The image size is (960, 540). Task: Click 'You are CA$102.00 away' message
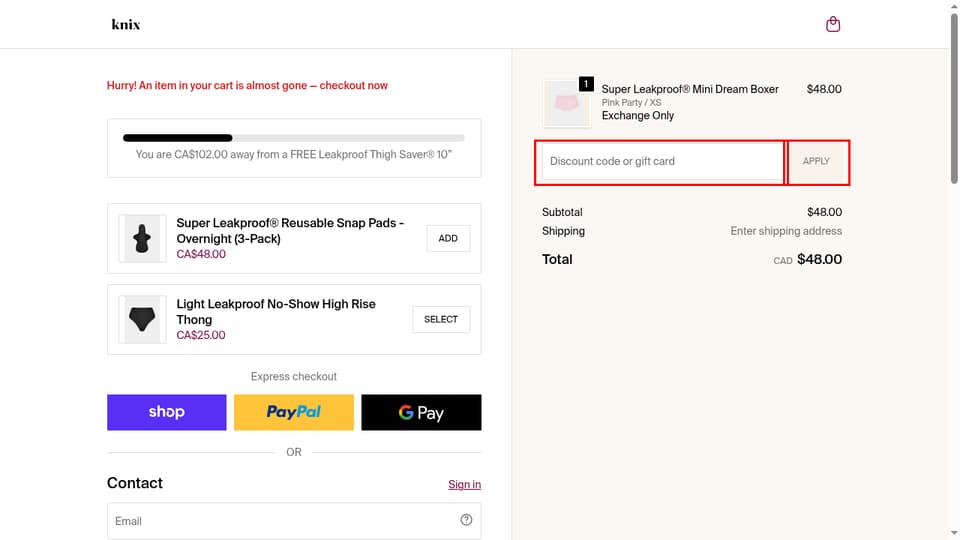pyautogui.click(x=294, y=154)
